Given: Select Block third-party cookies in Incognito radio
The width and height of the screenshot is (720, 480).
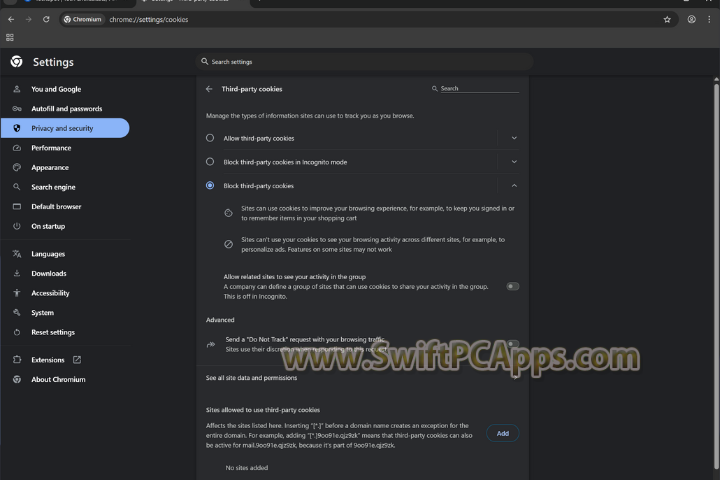Looking at the screenshot, I should click(x=210, y=162).
